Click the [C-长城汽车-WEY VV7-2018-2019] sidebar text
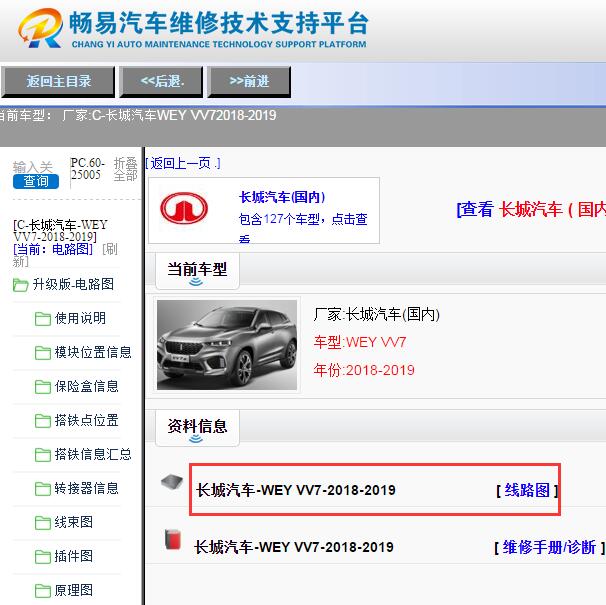The width and height of the screenshot is (606, 605). coord(60,231)
